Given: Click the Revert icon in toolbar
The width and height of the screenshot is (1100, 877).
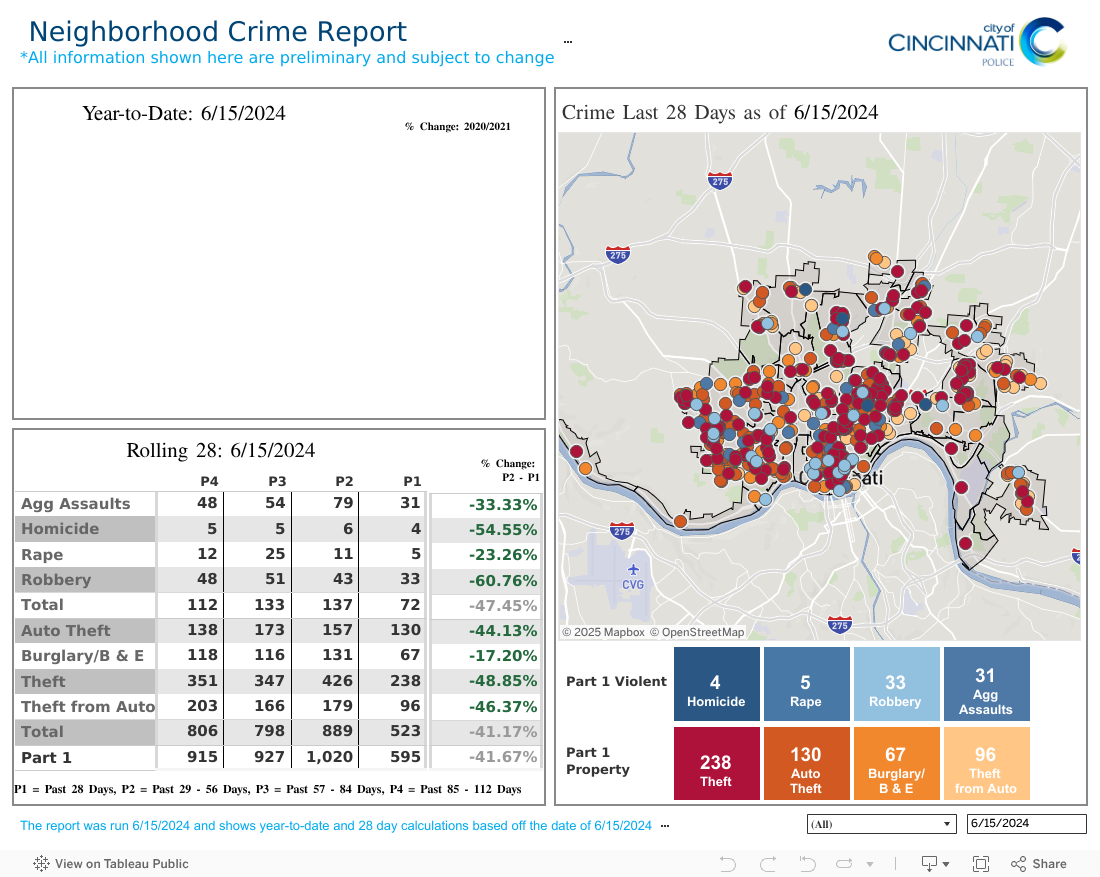Looking at the screenshot, I should 806,864.
